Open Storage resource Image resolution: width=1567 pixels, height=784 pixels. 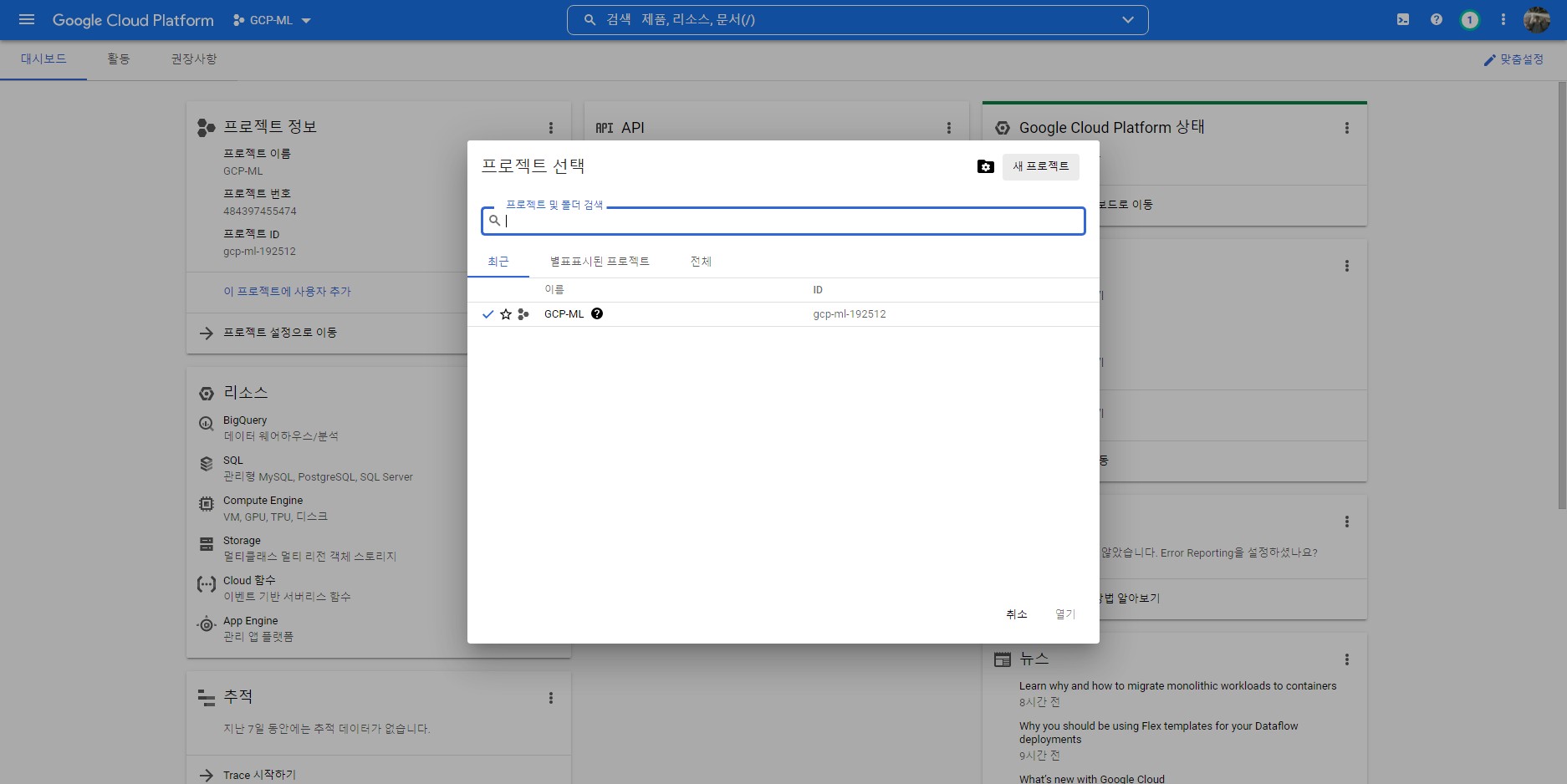(x=242, y=541)
